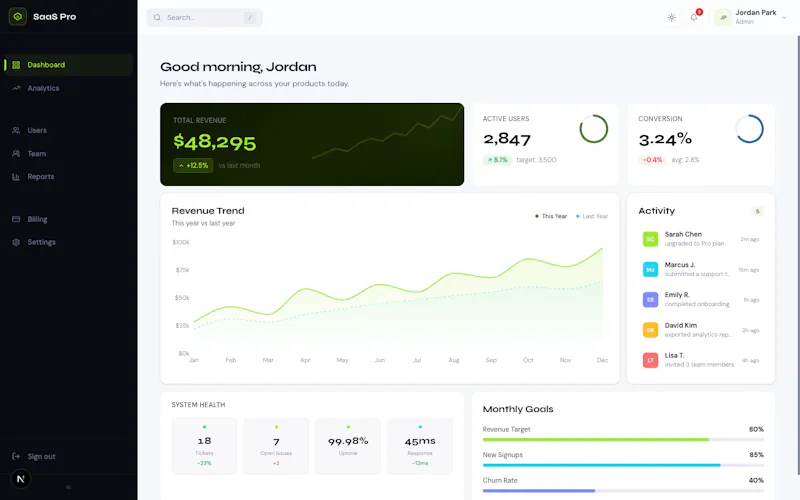Click the Revenue Target progress bar
The width and height of the screenshot is (800, 500).
pyautogui.click(x=623, y=440)
